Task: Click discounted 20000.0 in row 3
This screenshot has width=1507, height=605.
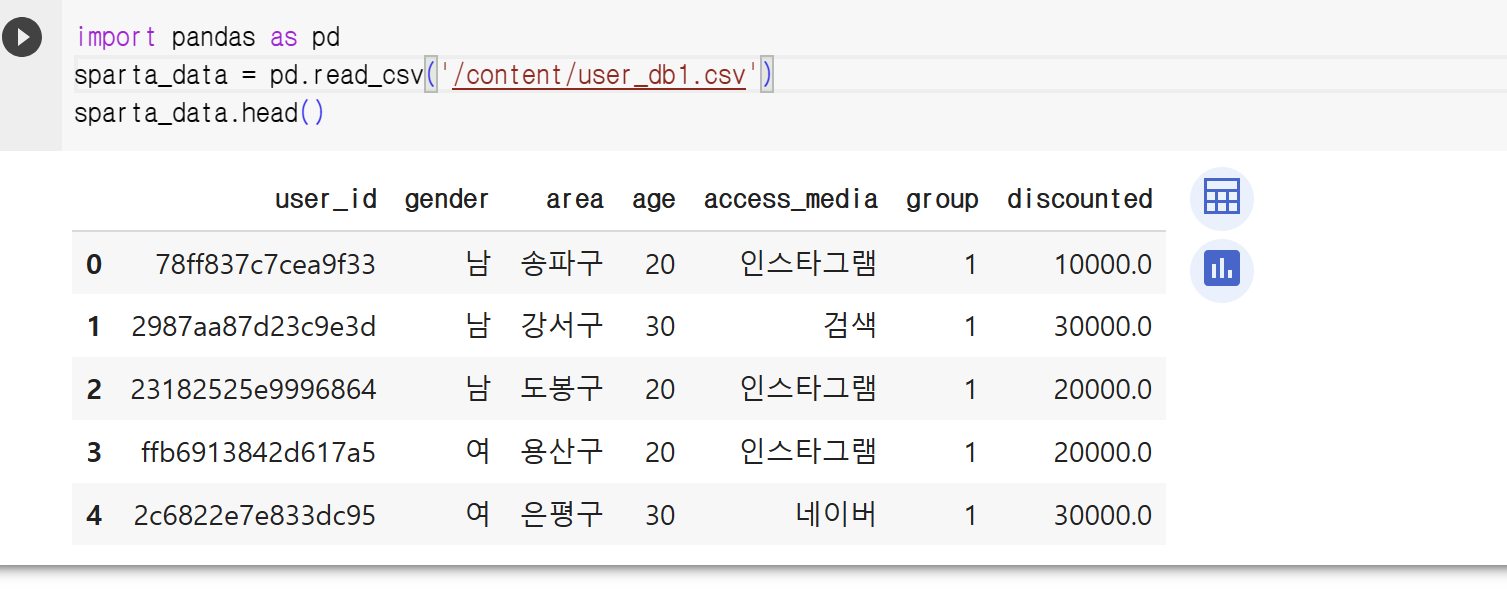Action: pos(1103,453)
